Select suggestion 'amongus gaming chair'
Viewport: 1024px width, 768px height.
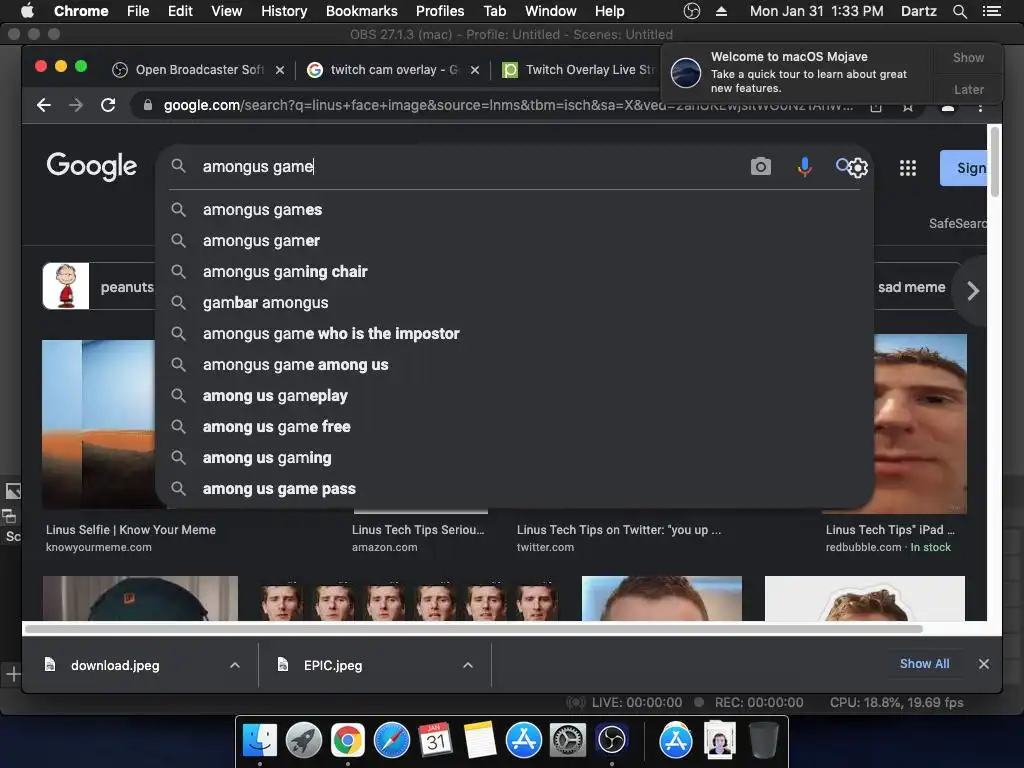(x=515, y=272)
